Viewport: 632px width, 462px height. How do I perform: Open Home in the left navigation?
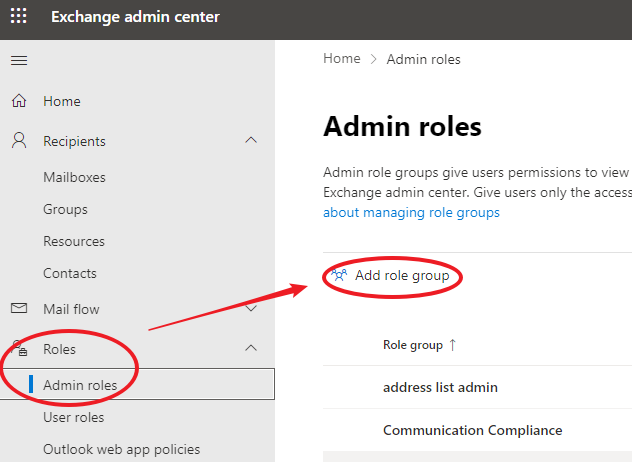point(62,101)
